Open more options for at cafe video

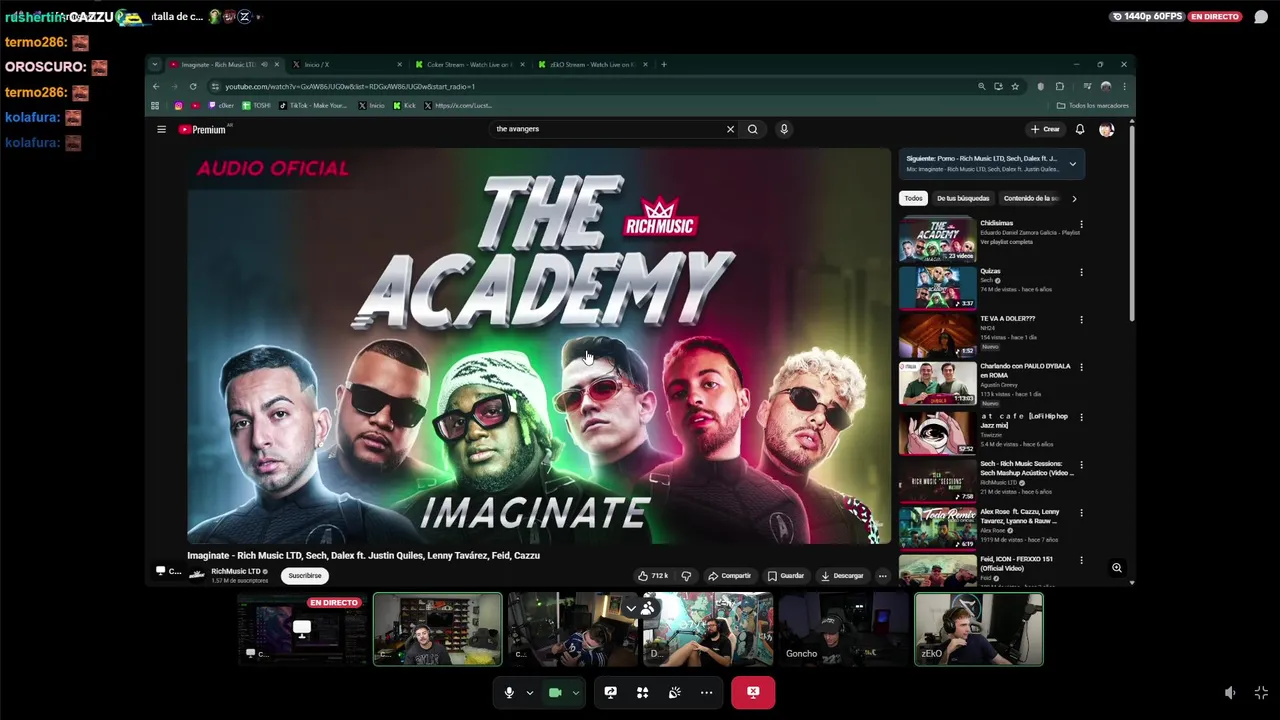(1081, 417)
